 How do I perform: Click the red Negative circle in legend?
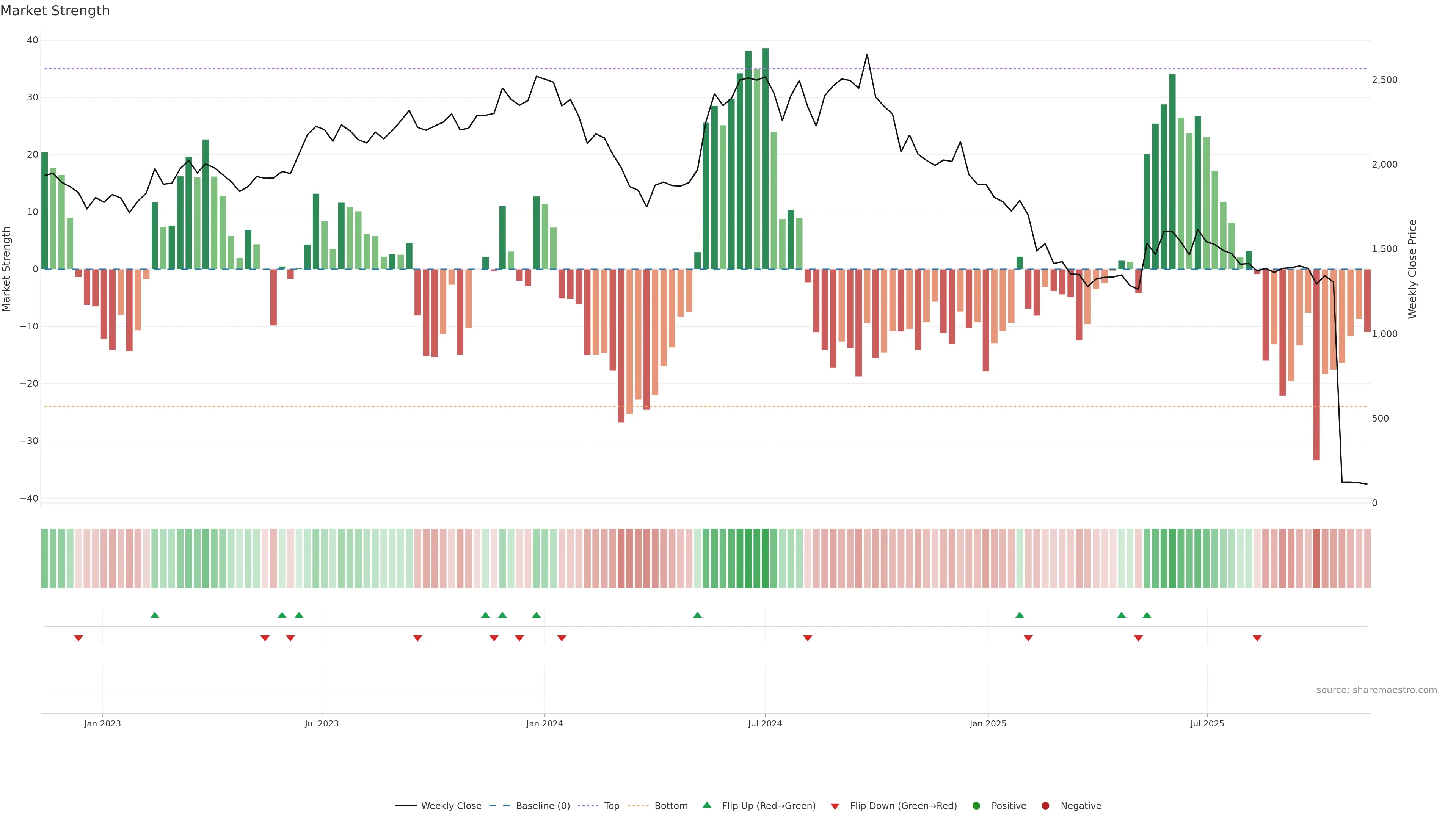(x=1045, y=805)
